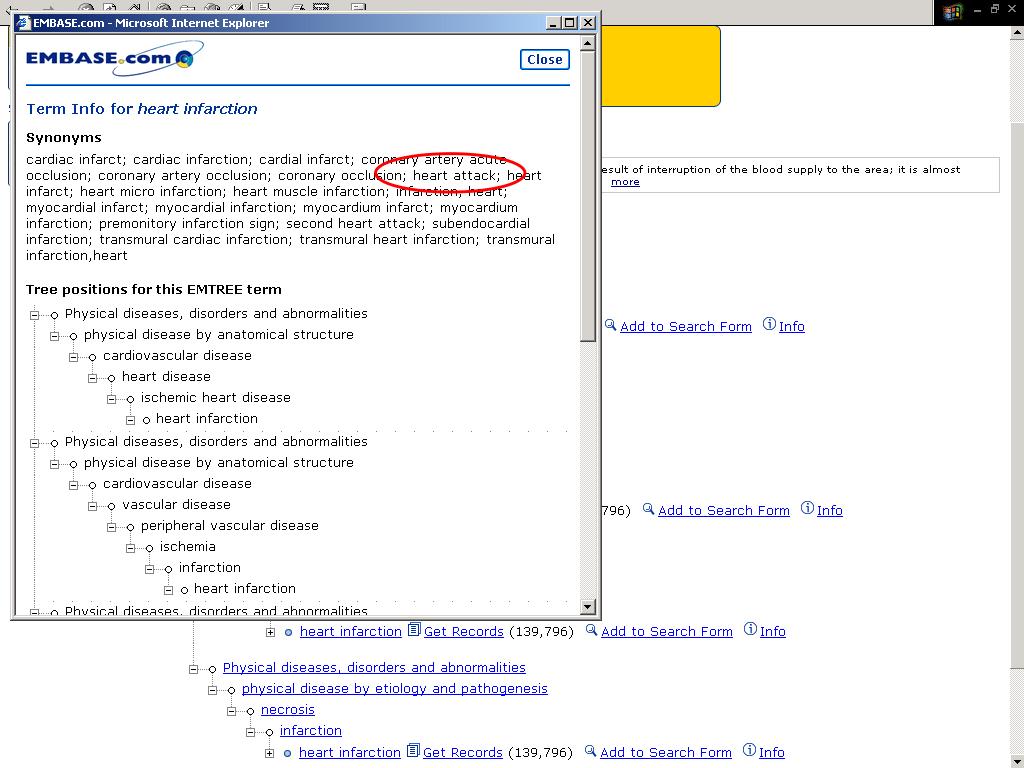This screenshot has height=768, width=1024.
Task: Open heart infarction link above Physical diseases link
Action: click(351, 632)
